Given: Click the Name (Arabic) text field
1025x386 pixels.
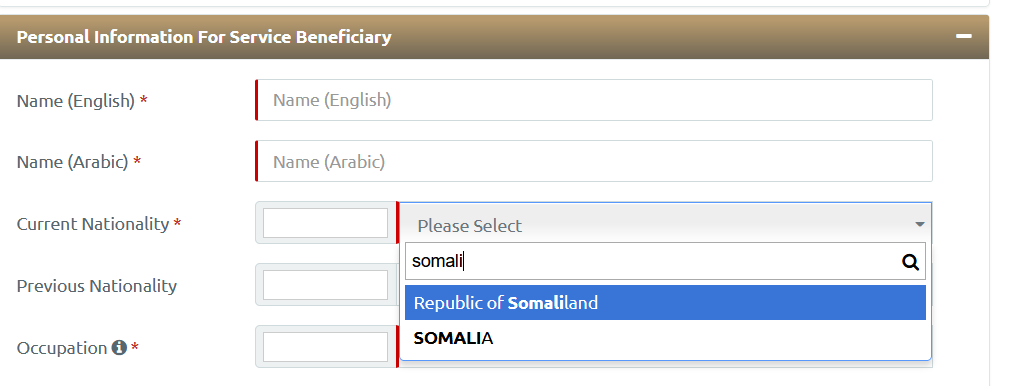Looking at the screenshot, I should [x=594, y=161].
